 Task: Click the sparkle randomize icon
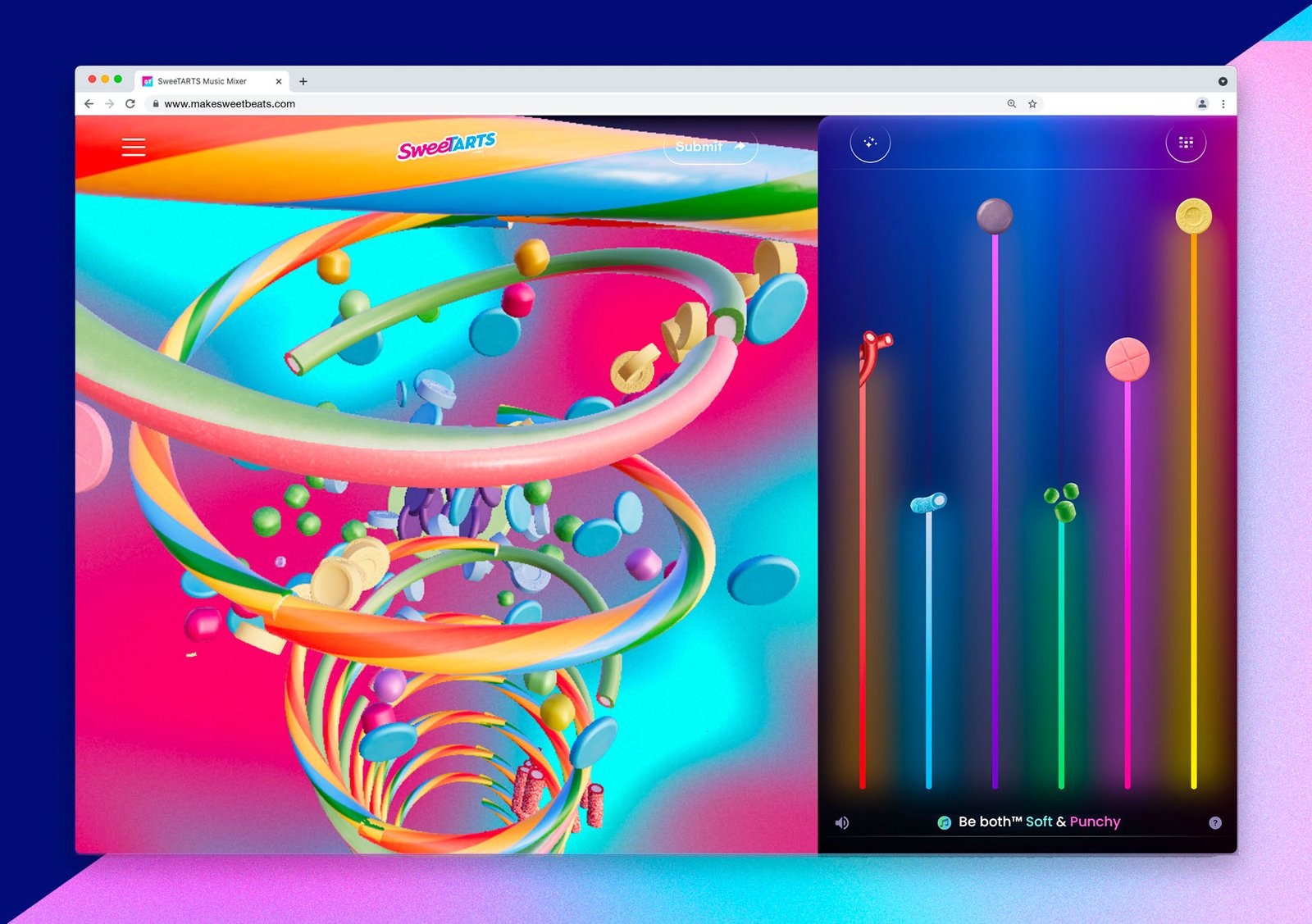coord(870,143)
